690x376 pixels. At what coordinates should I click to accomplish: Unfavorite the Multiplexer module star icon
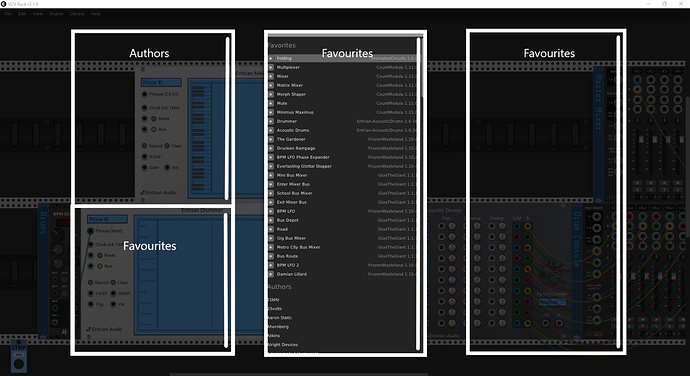coord(271,67)
